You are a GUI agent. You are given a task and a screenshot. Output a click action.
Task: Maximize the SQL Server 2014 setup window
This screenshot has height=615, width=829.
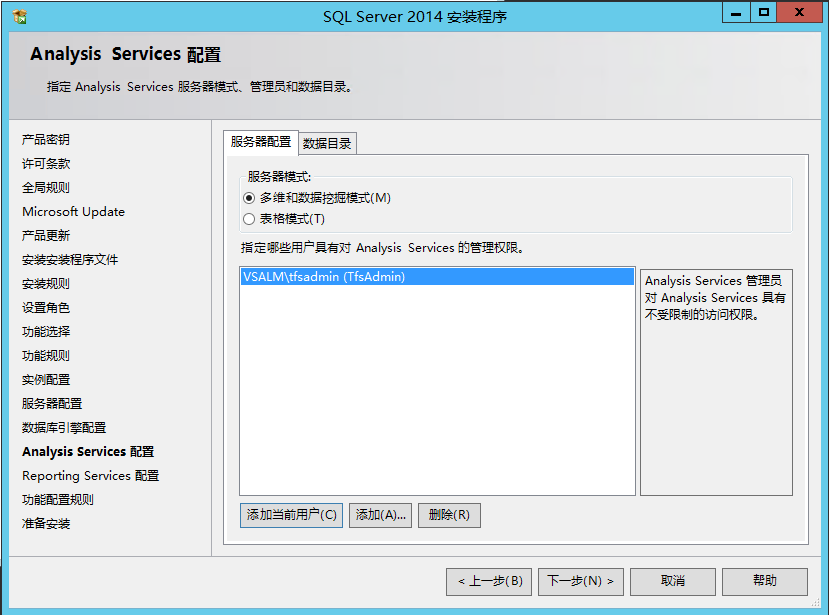pyautogui.click(x=763, y=13)
